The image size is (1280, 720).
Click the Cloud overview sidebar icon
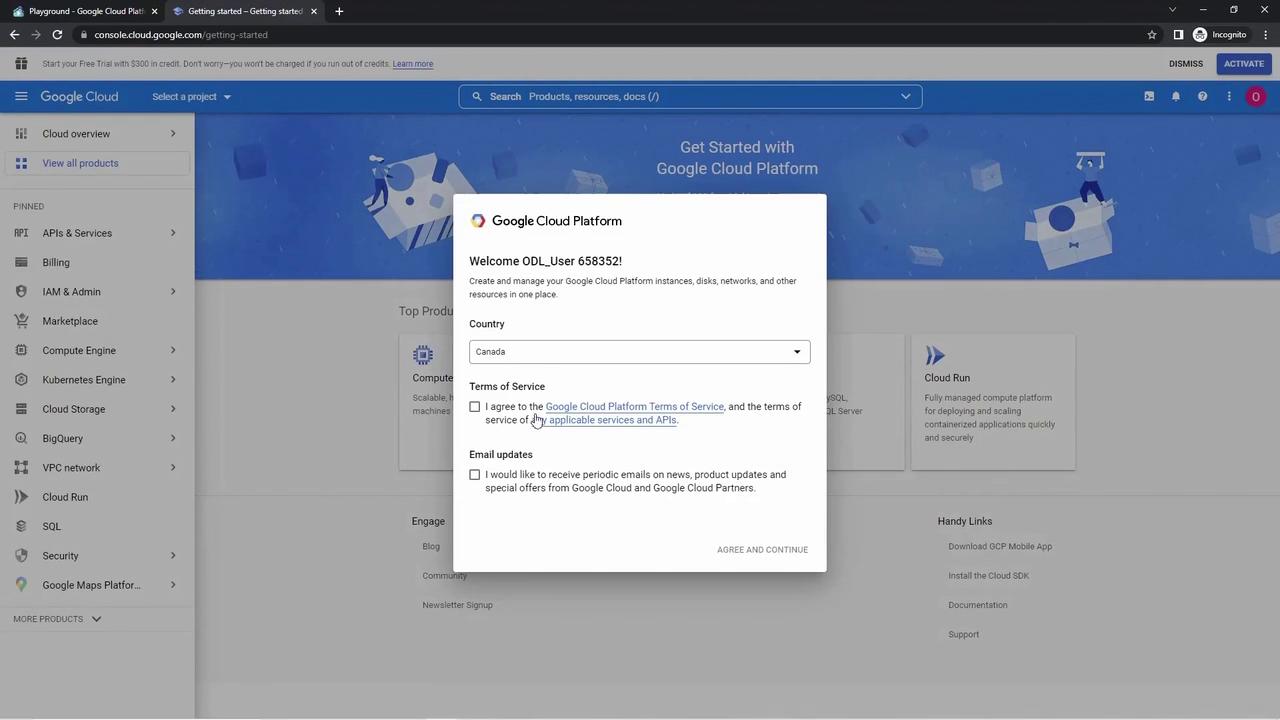[21, 133]
